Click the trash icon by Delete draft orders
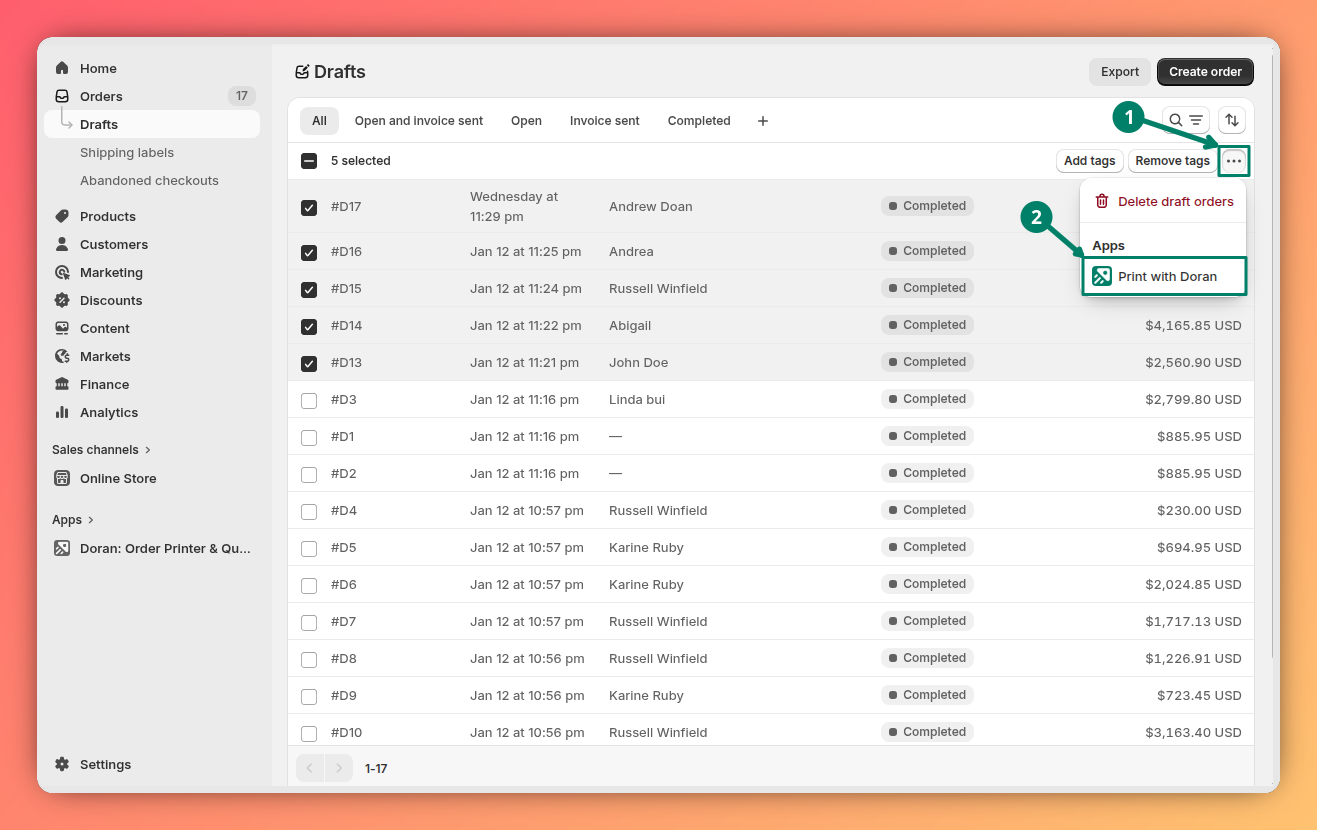Screen dimensions: 1317x830 coord(1102,201)
